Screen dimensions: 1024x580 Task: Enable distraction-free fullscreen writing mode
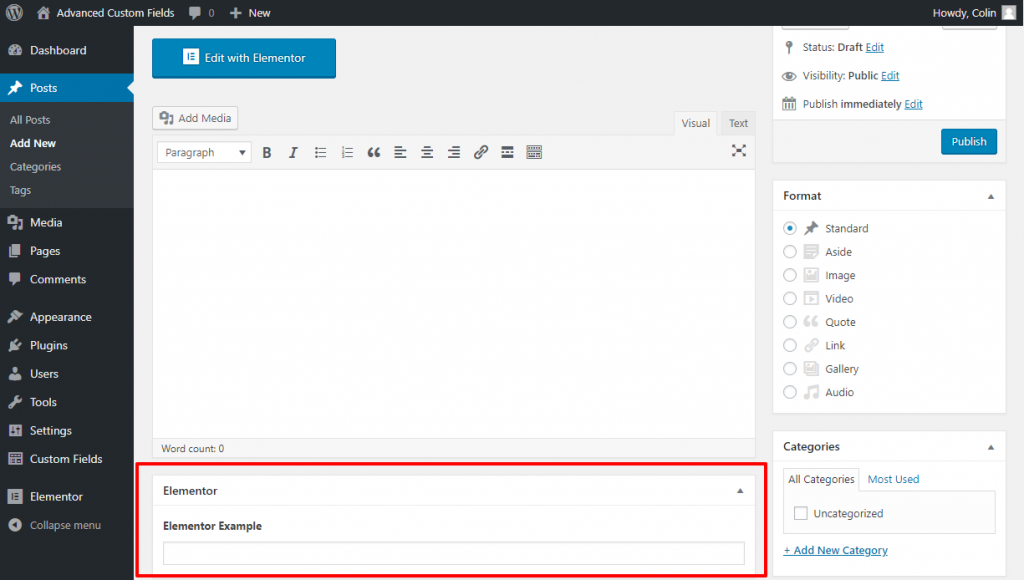(739, 151)
